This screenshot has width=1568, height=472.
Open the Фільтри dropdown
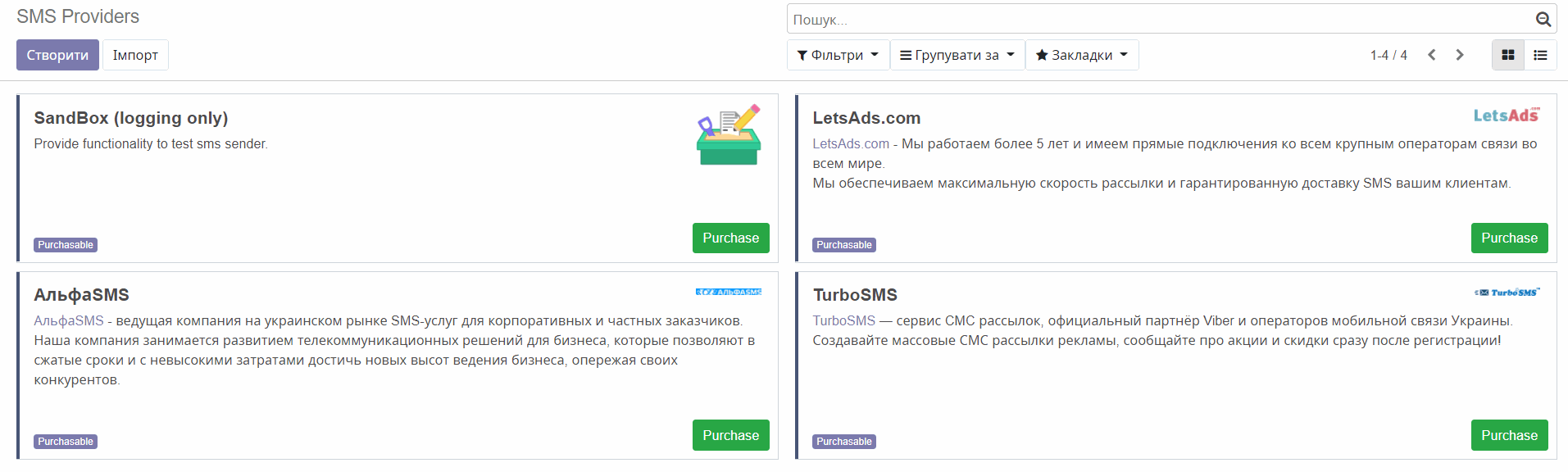pyautogui.click(x=838, y=55)
